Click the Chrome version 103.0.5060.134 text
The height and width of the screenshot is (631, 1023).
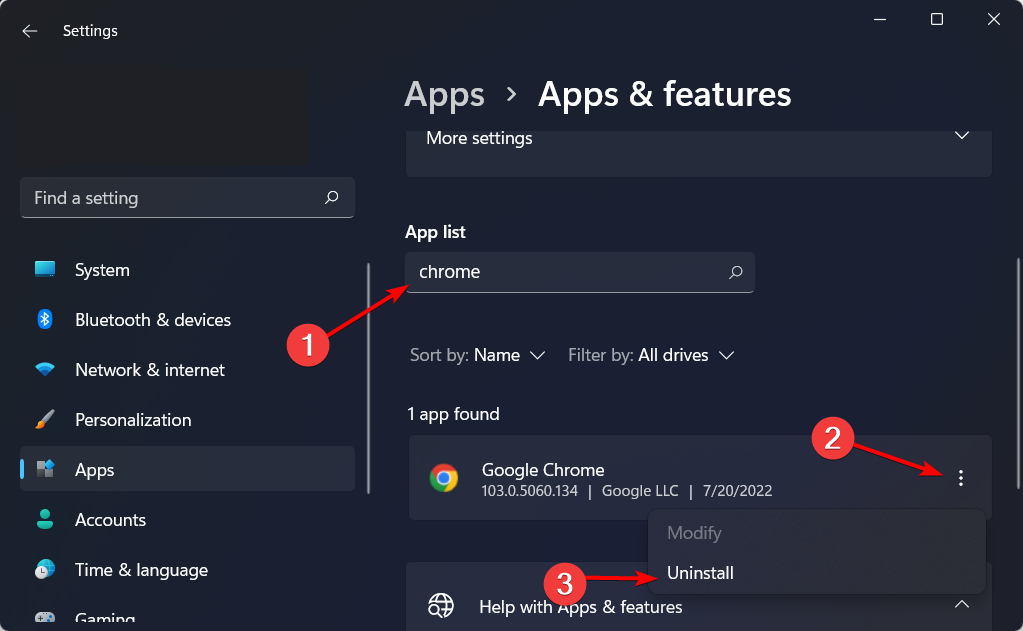[x=530, y=491]
